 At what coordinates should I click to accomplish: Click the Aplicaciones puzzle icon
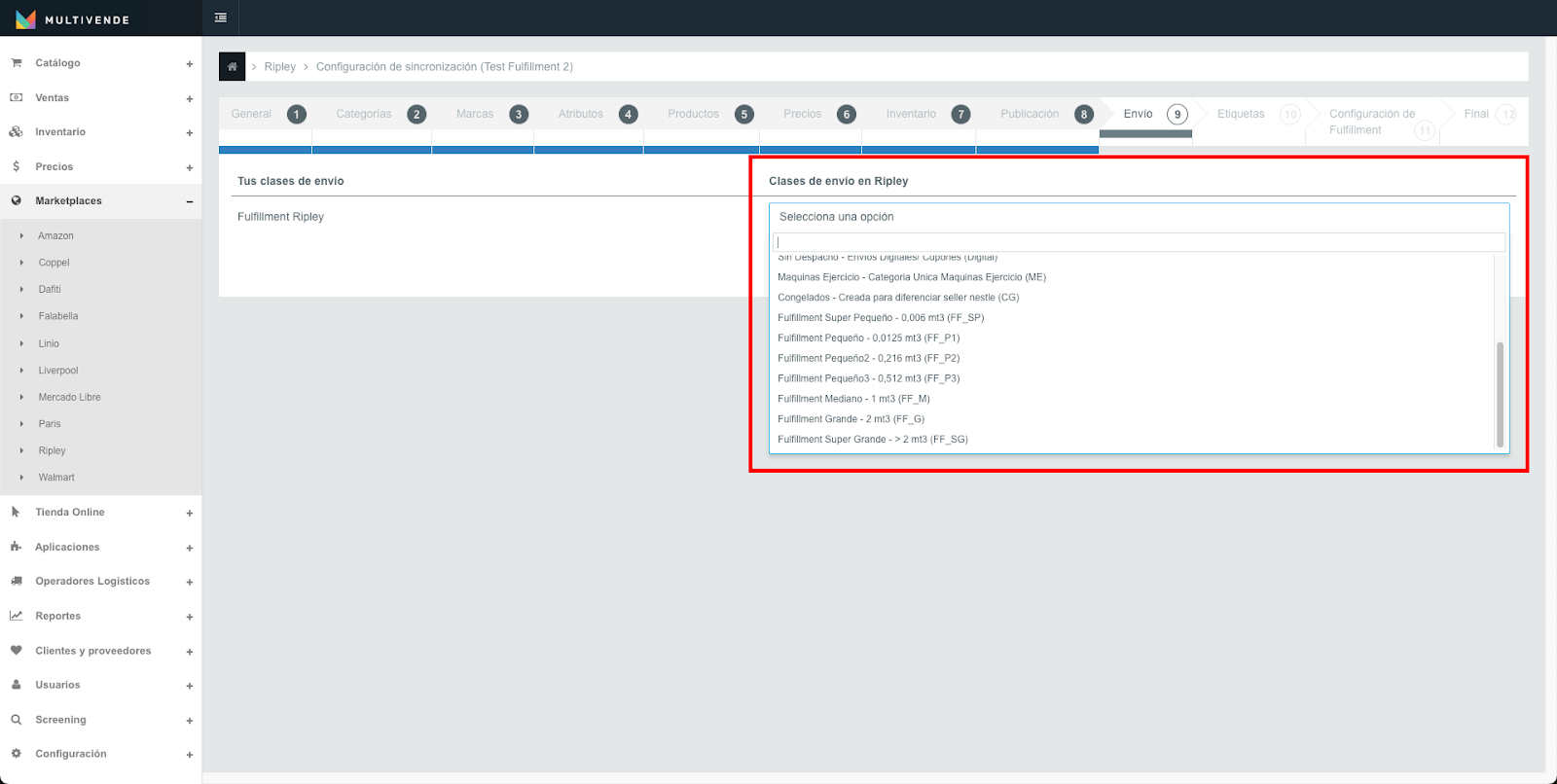pyautogui.click(x=16, y=547)
